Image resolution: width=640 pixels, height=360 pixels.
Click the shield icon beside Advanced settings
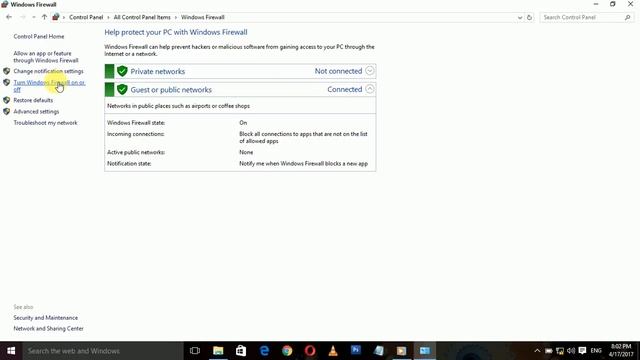[x=7, y=111]
